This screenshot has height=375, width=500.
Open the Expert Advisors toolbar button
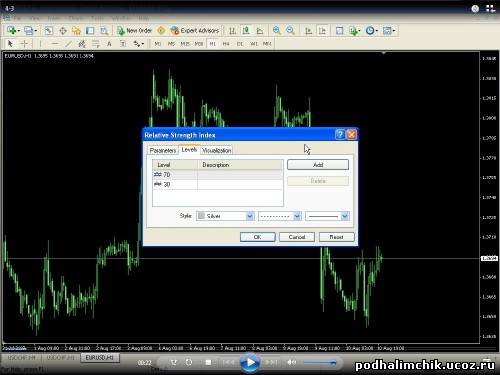point(195,31)
